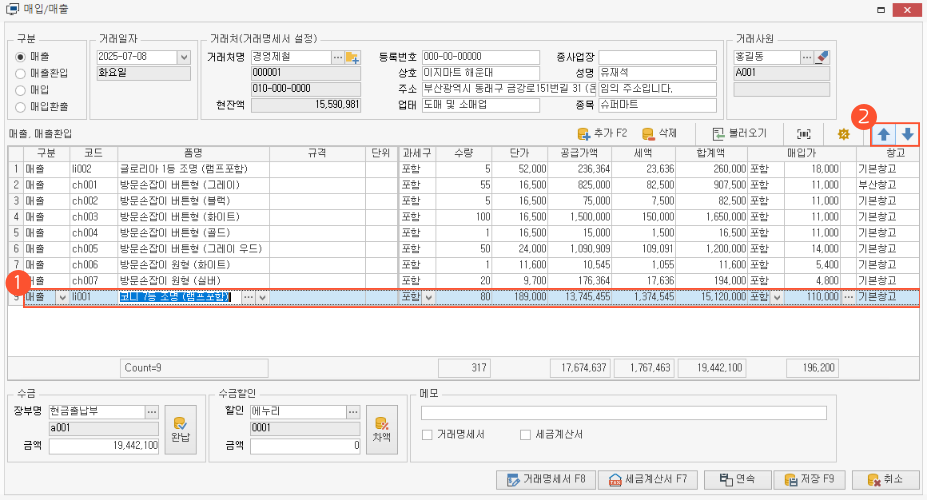Enable the 세금계산서 checkbox
927x500 pixels.
click(525, 435)
